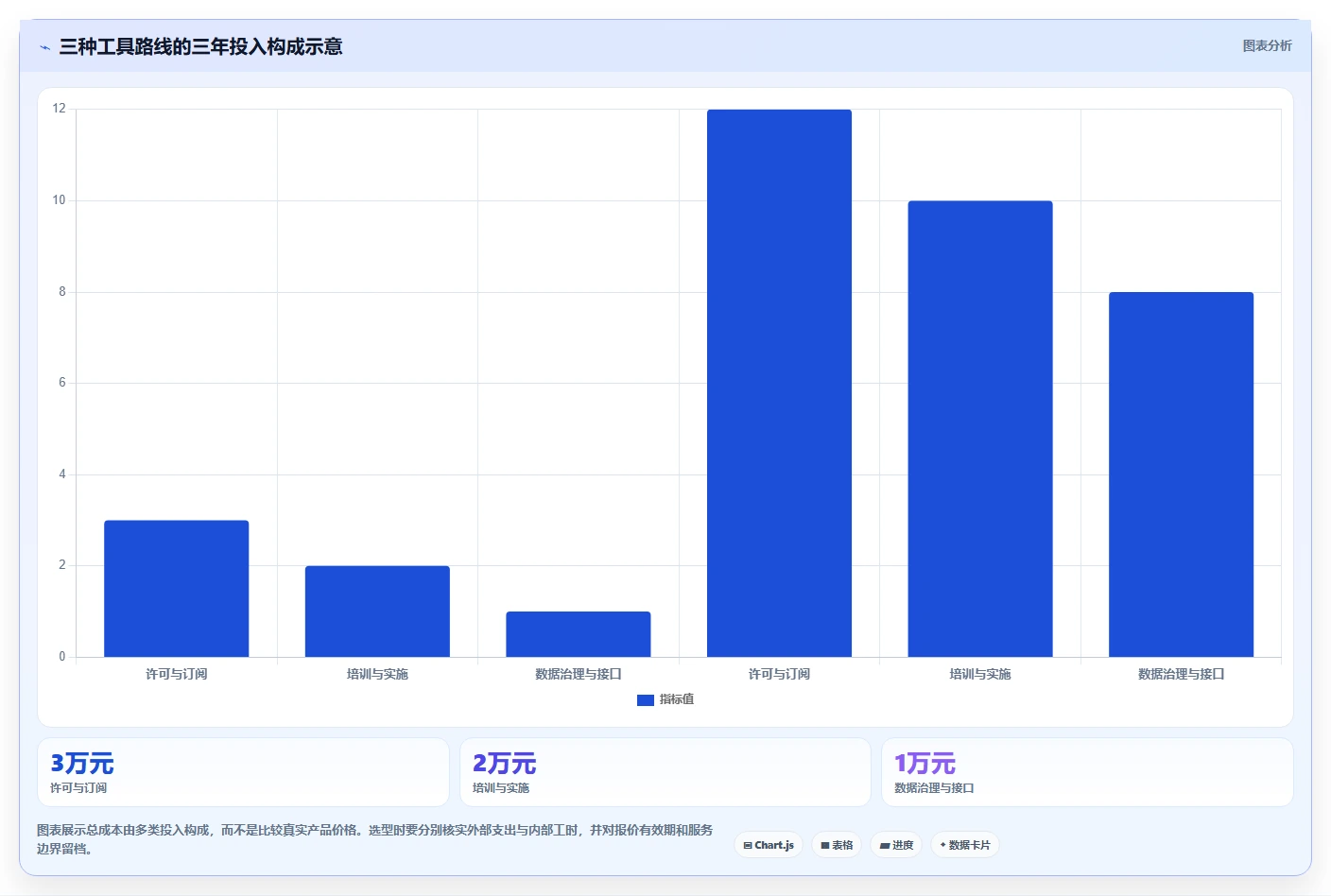Click the shortest bar with value 1
The image size is (1331, 896).
579,634
